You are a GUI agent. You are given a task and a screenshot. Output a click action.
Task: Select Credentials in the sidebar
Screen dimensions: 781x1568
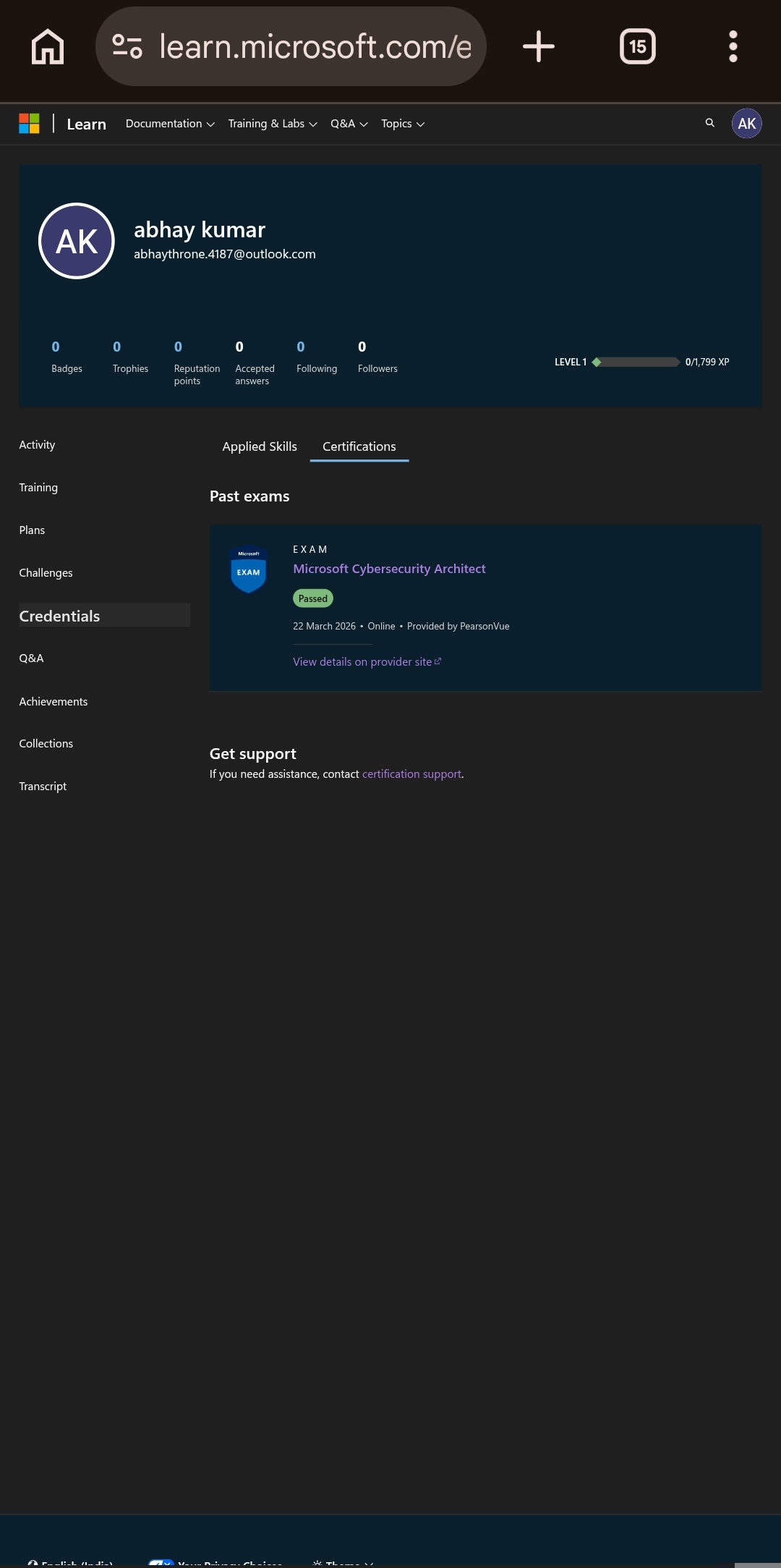(x=104, y=616)
